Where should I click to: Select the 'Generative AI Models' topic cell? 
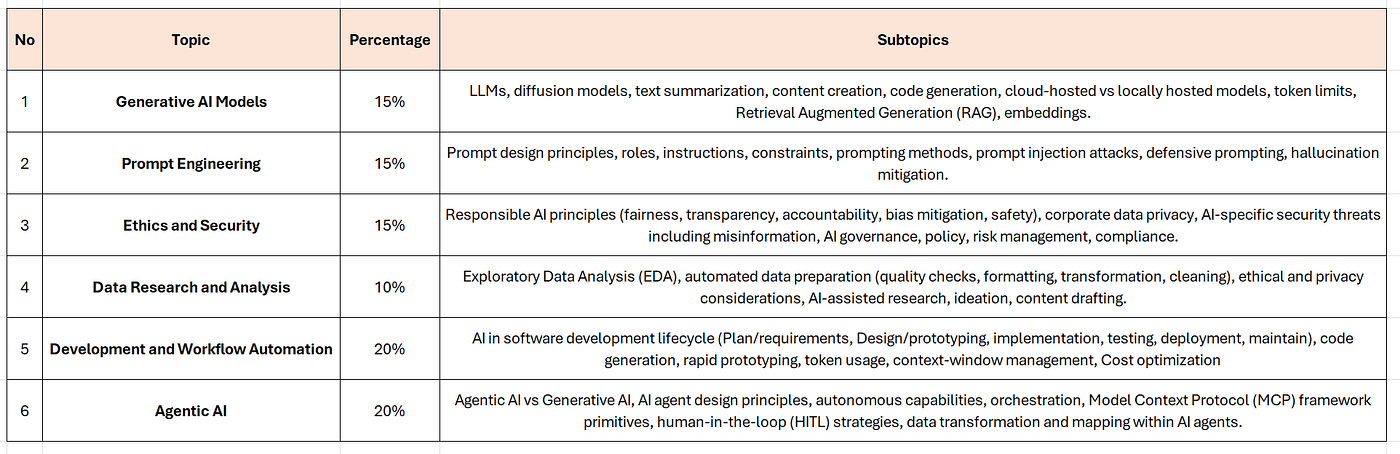coord(191,101)
